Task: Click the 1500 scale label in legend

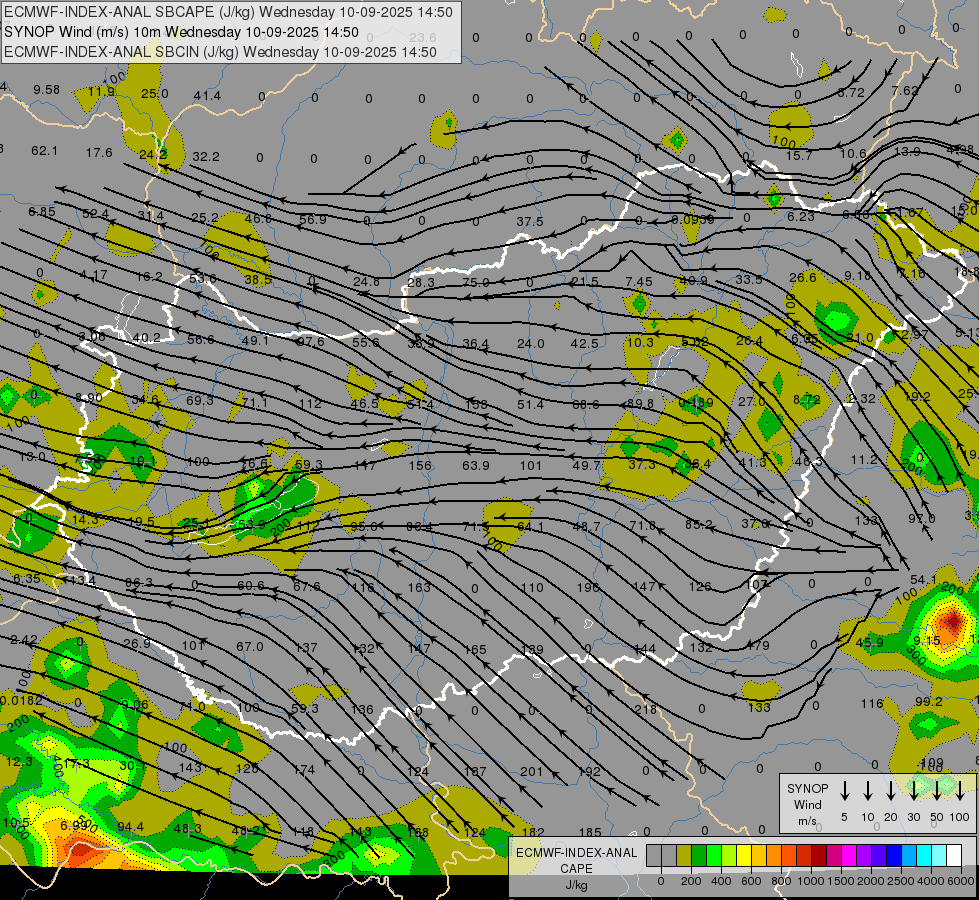Action: (x=841, y=881)
